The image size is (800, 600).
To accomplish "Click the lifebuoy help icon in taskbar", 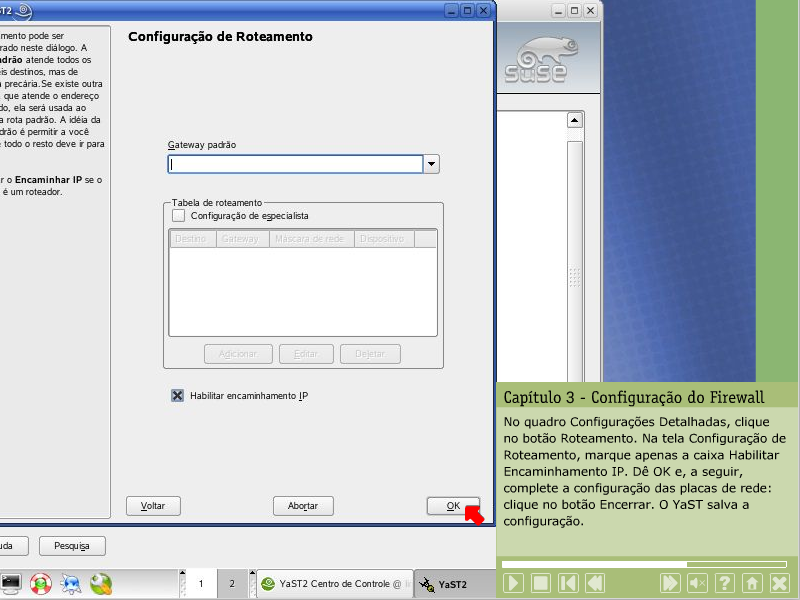I will click(x=41, y=583).
